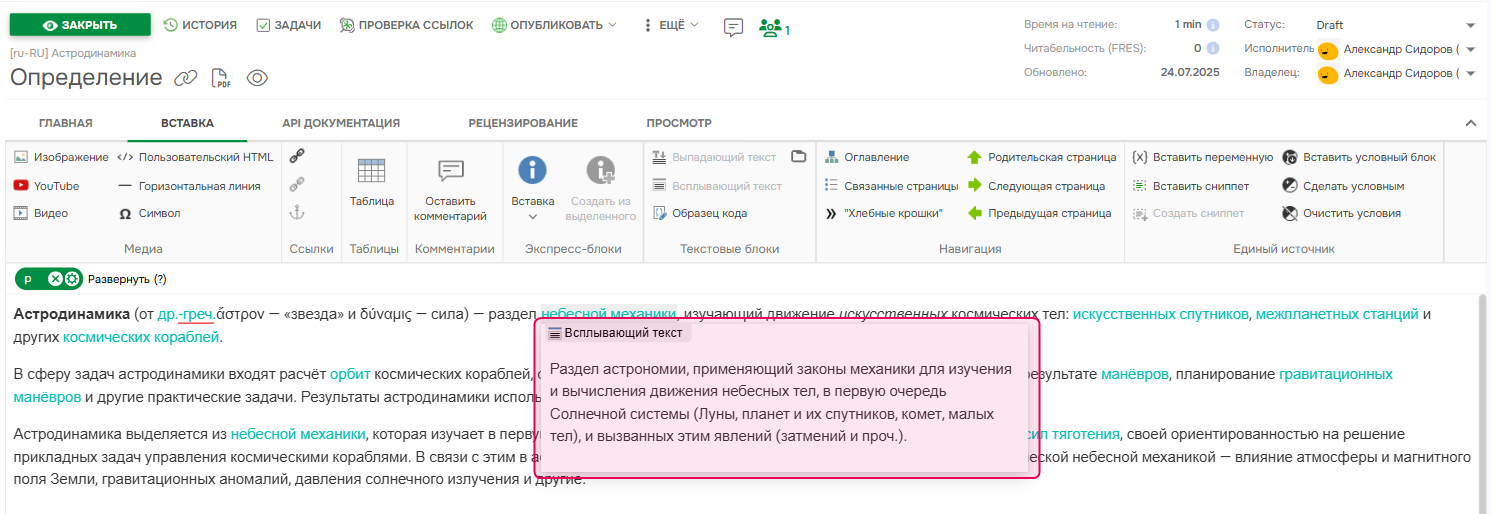Toggle preview eye icon beside title
Viewport: 1491px width, 514px height.
257,78
